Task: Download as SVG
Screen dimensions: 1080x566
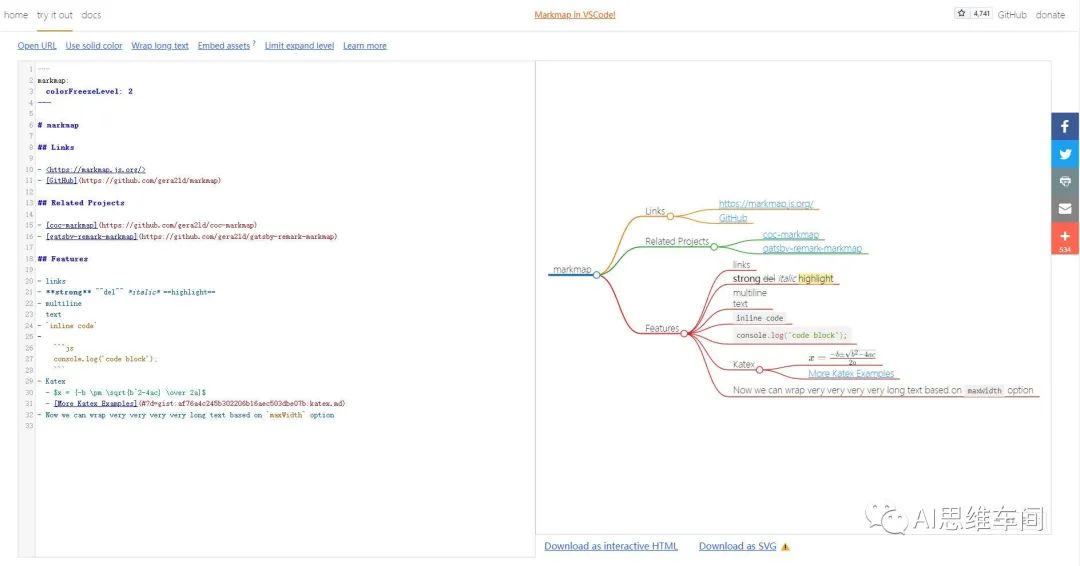Action: point(738,546)
